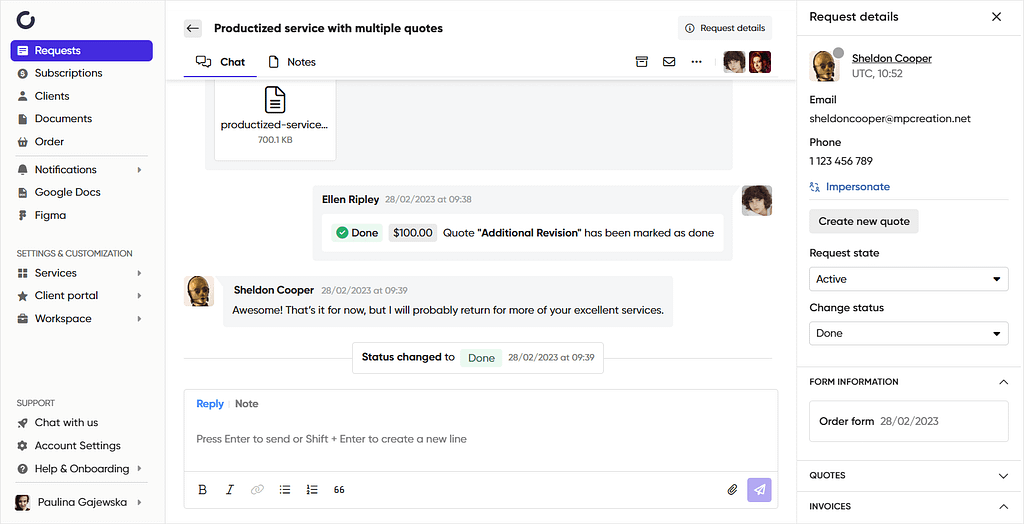Open the three-dots more options menu
The width and height of the screenshot is (1024, 524).
[696, 61]
